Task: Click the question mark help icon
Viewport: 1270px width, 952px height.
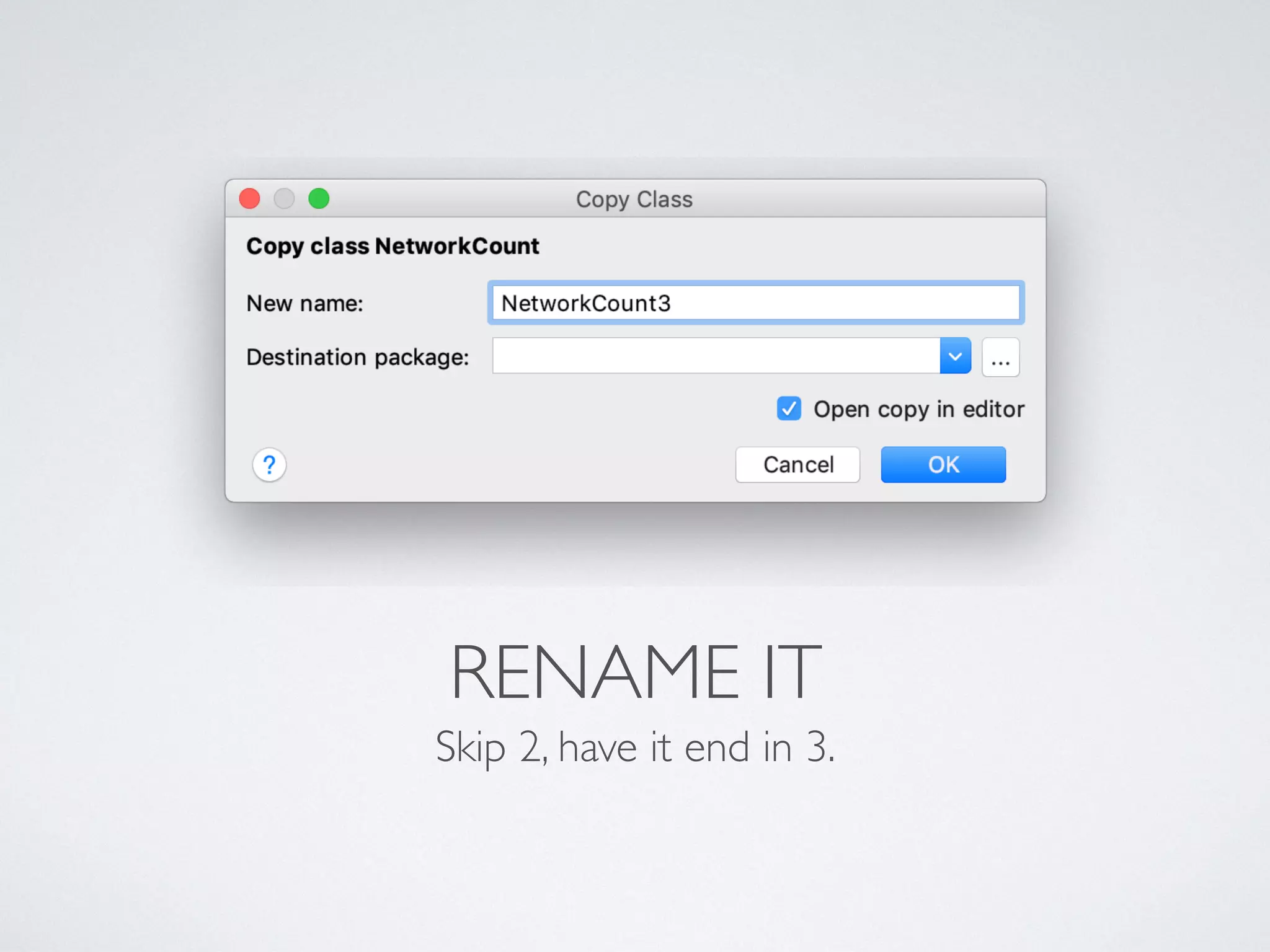Action: 269,465
